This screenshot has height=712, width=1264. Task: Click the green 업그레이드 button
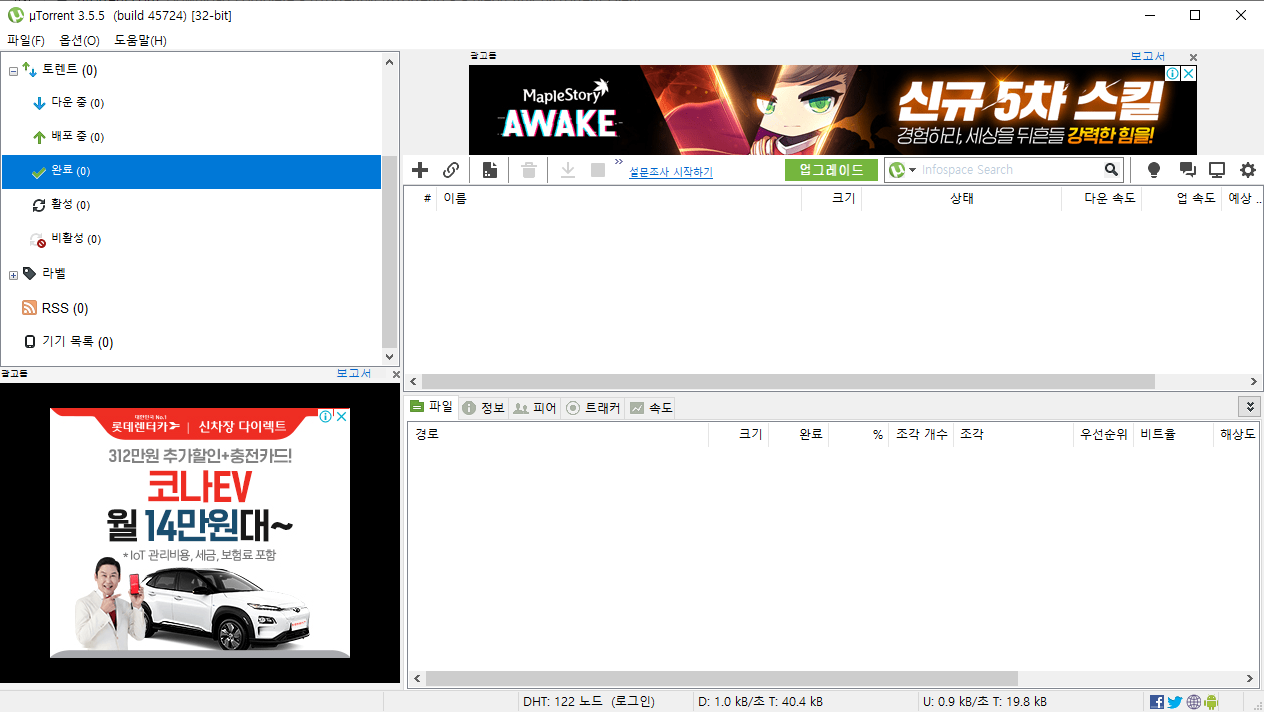831,170
